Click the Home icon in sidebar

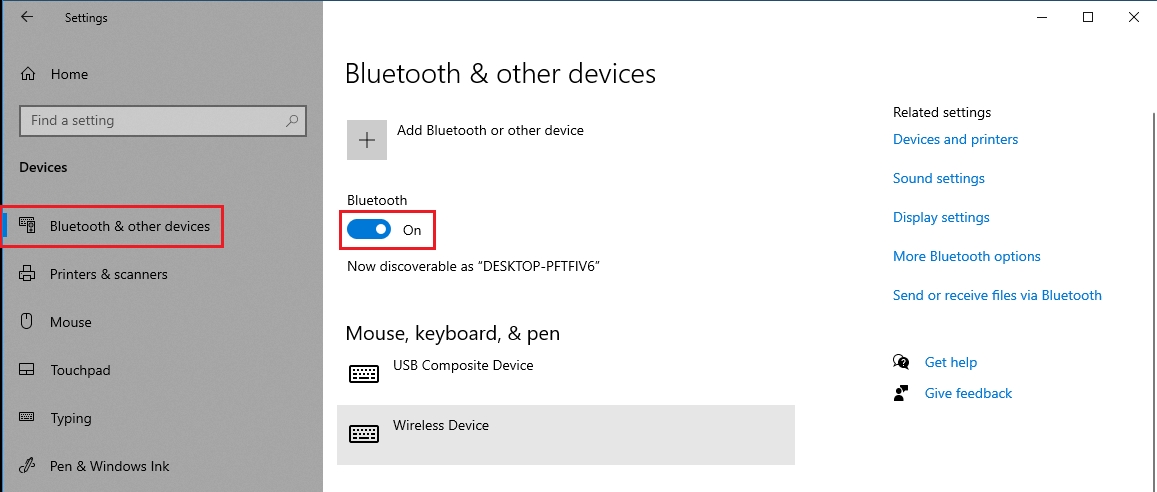tap(28, 74)
